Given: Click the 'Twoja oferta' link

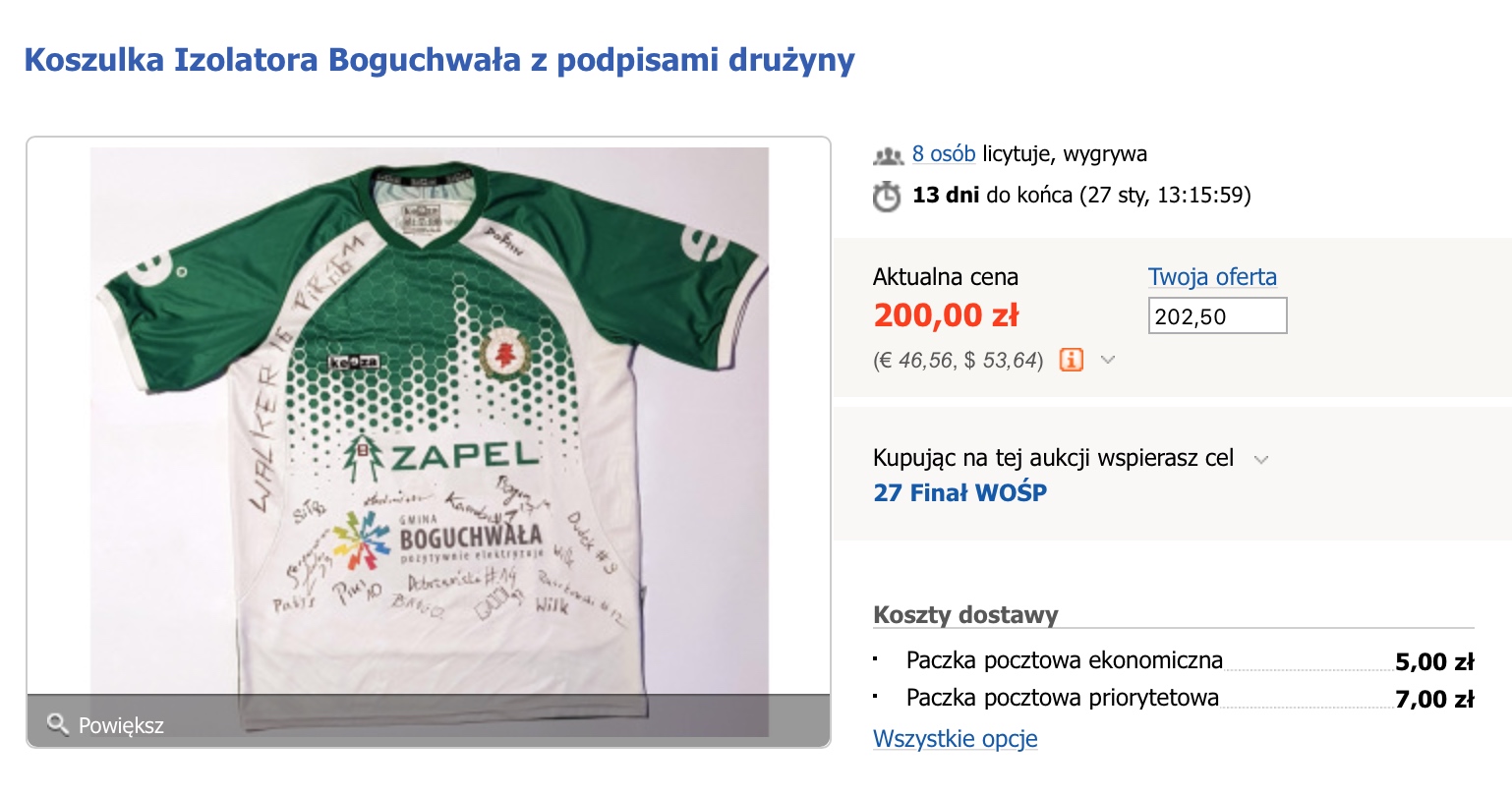Looking at the screenshot, I should (x=1212, y=277).
